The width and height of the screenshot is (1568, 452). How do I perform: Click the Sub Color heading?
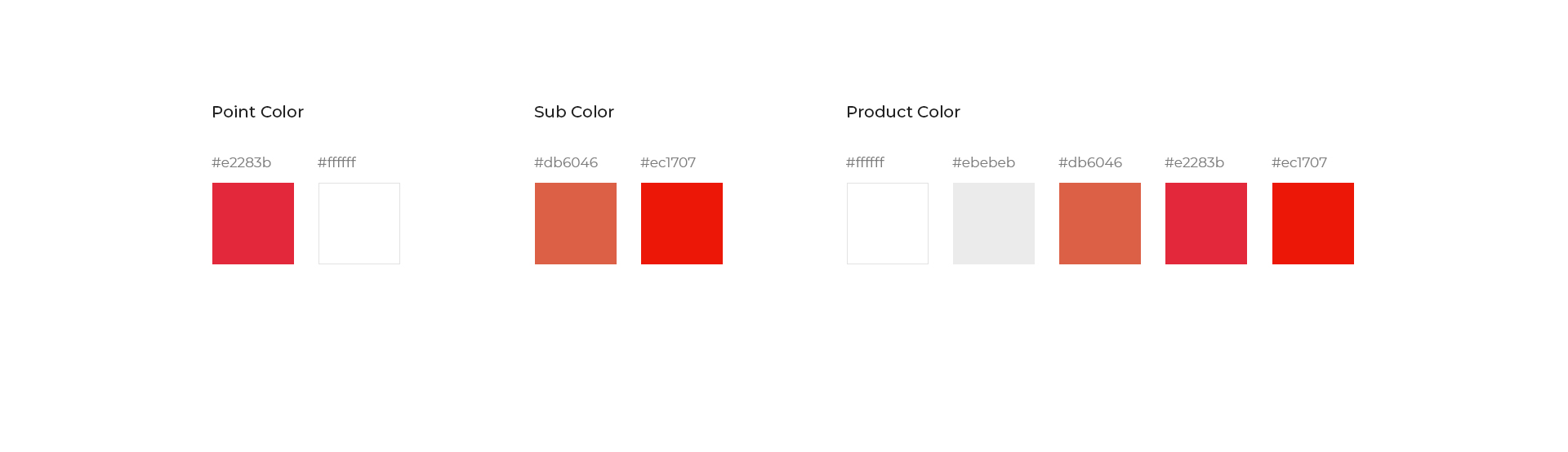click(574, 112)
